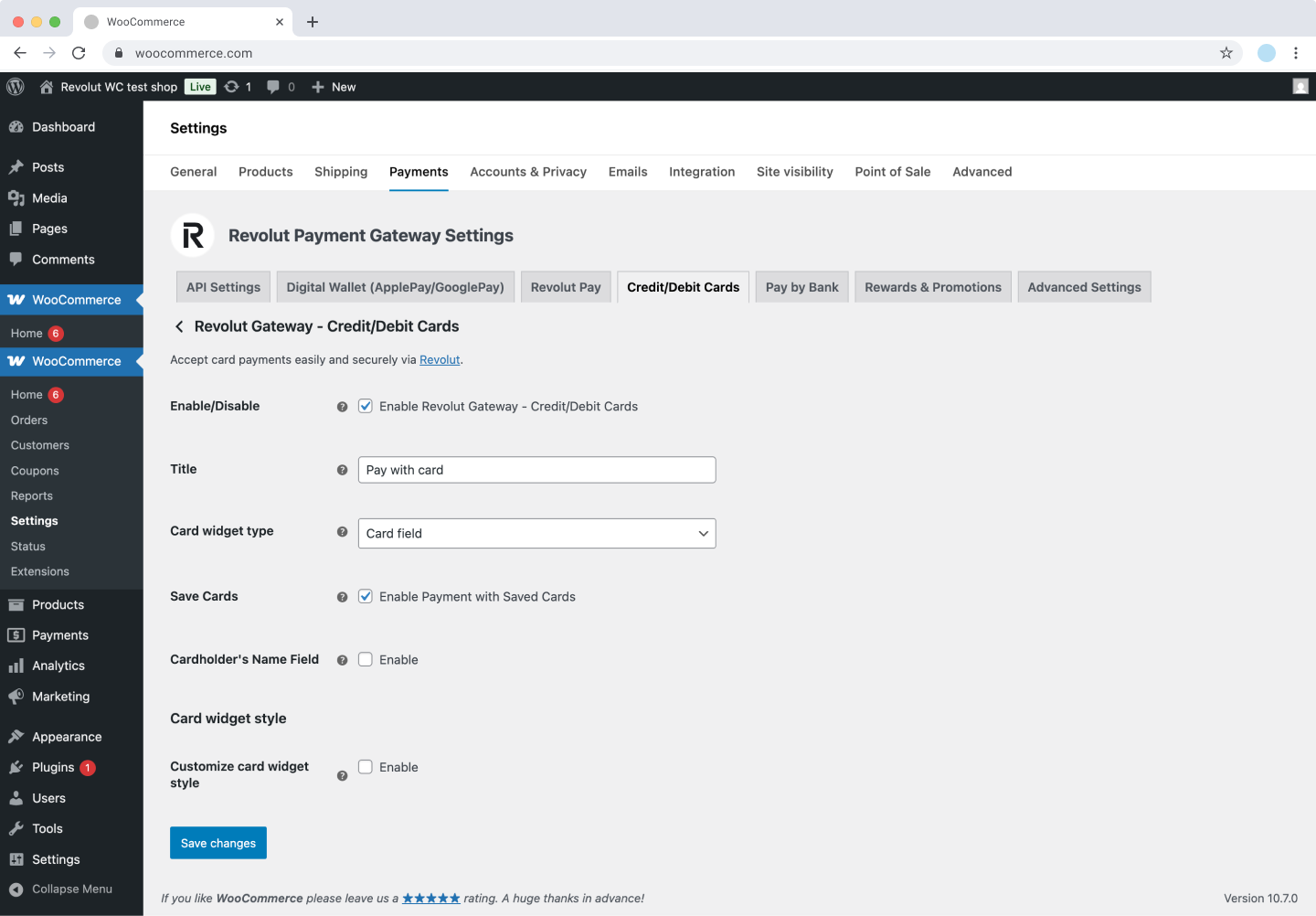Bookmark page with the star icon

coord(1226,53)
